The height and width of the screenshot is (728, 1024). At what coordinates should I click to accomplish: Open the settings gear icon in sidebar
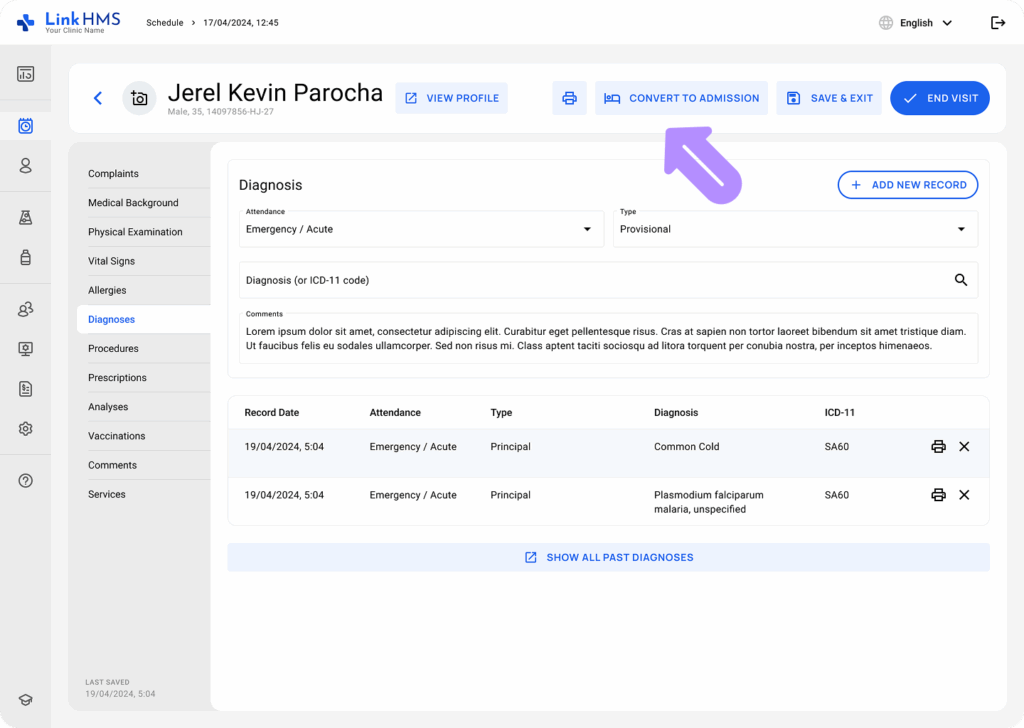pos(26,428)
